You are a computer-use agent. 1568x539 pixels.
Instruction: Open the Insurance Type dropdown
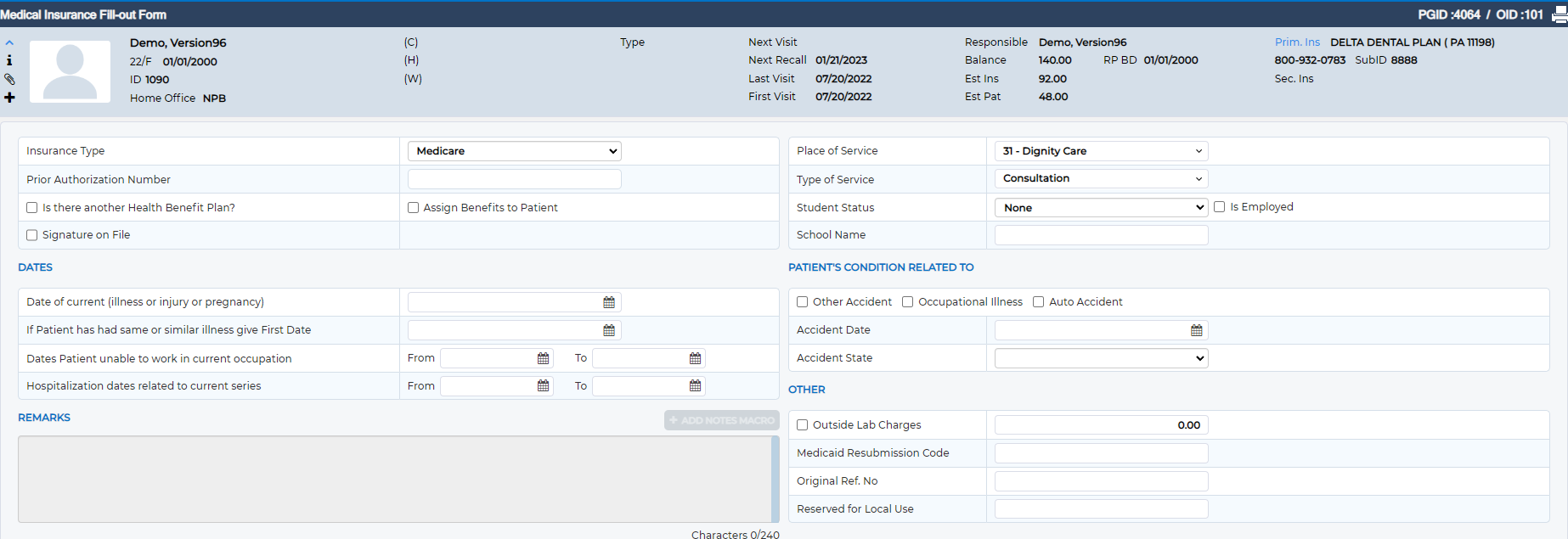pos(515,151)
